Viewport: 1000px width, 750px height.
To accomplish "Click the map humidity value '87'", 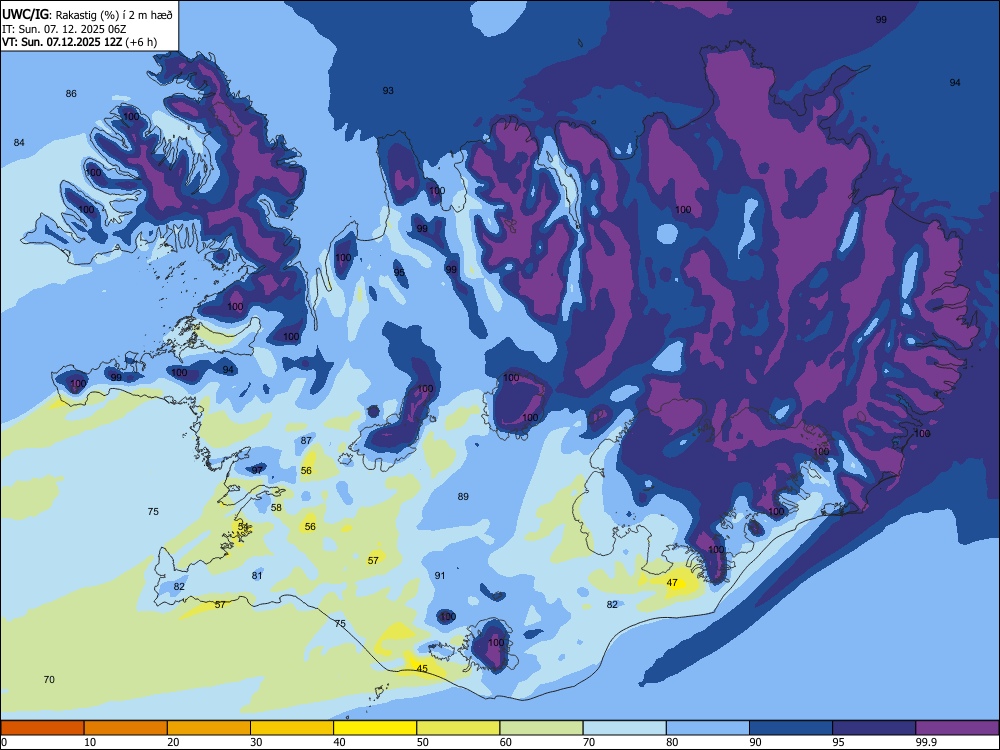I will tap(306, 440).
